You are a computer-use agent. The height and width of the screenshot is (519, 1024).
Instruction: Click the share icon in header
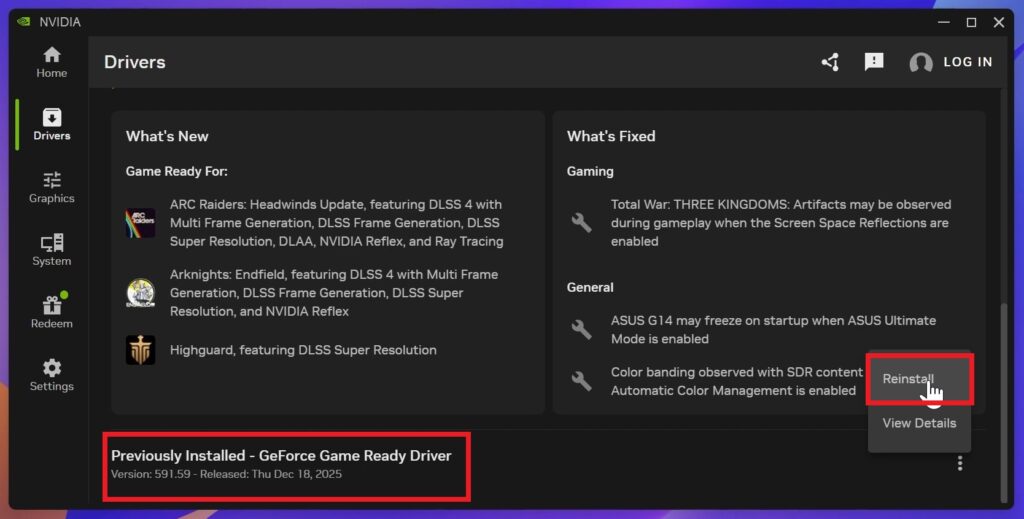coord(830,62)
